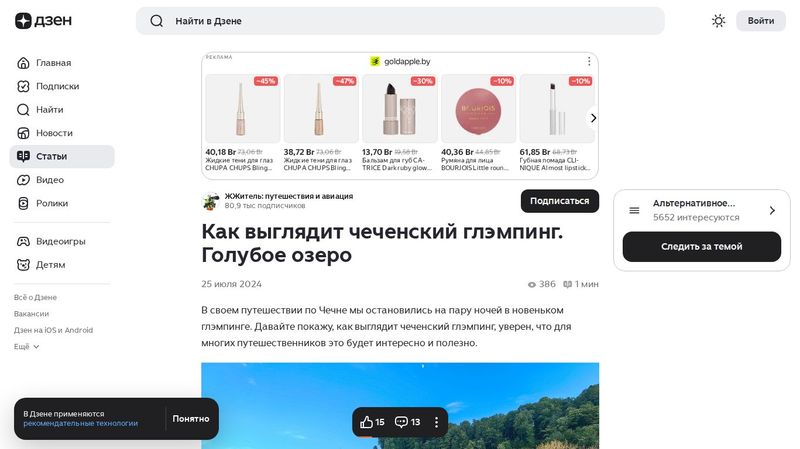Click the "Найти в Дзене" search field
This screenshot has width=800, height=449.
point(400,21)
